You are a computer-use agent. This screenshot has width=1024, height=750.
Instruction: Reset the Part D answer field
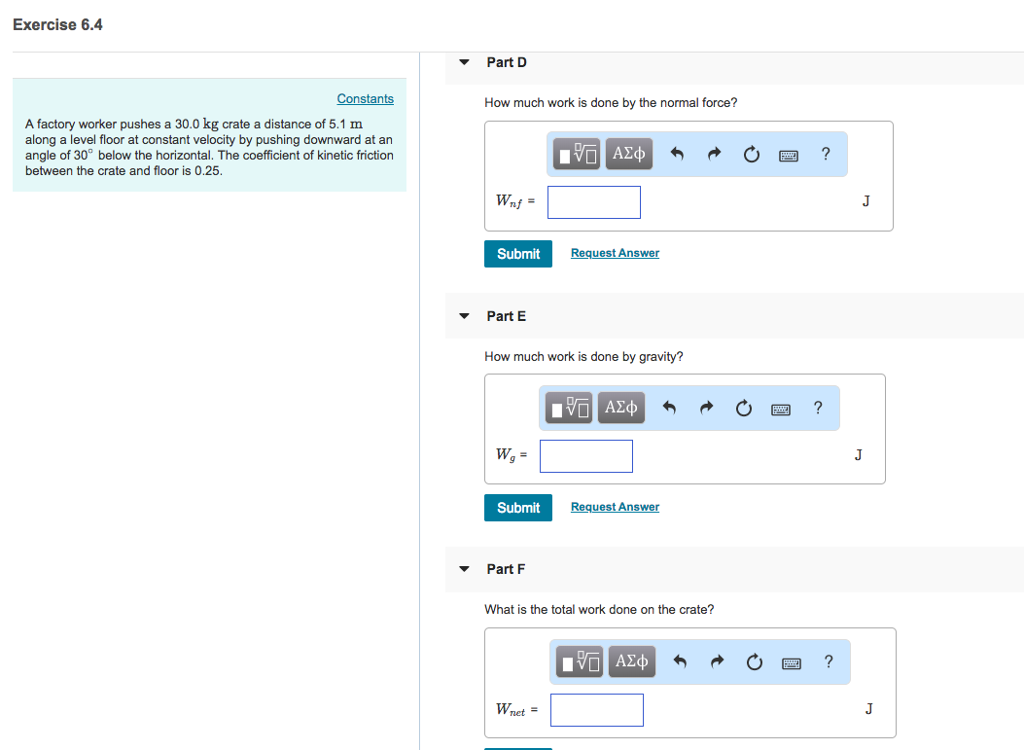pyautogui.click(x=751, y=153)
